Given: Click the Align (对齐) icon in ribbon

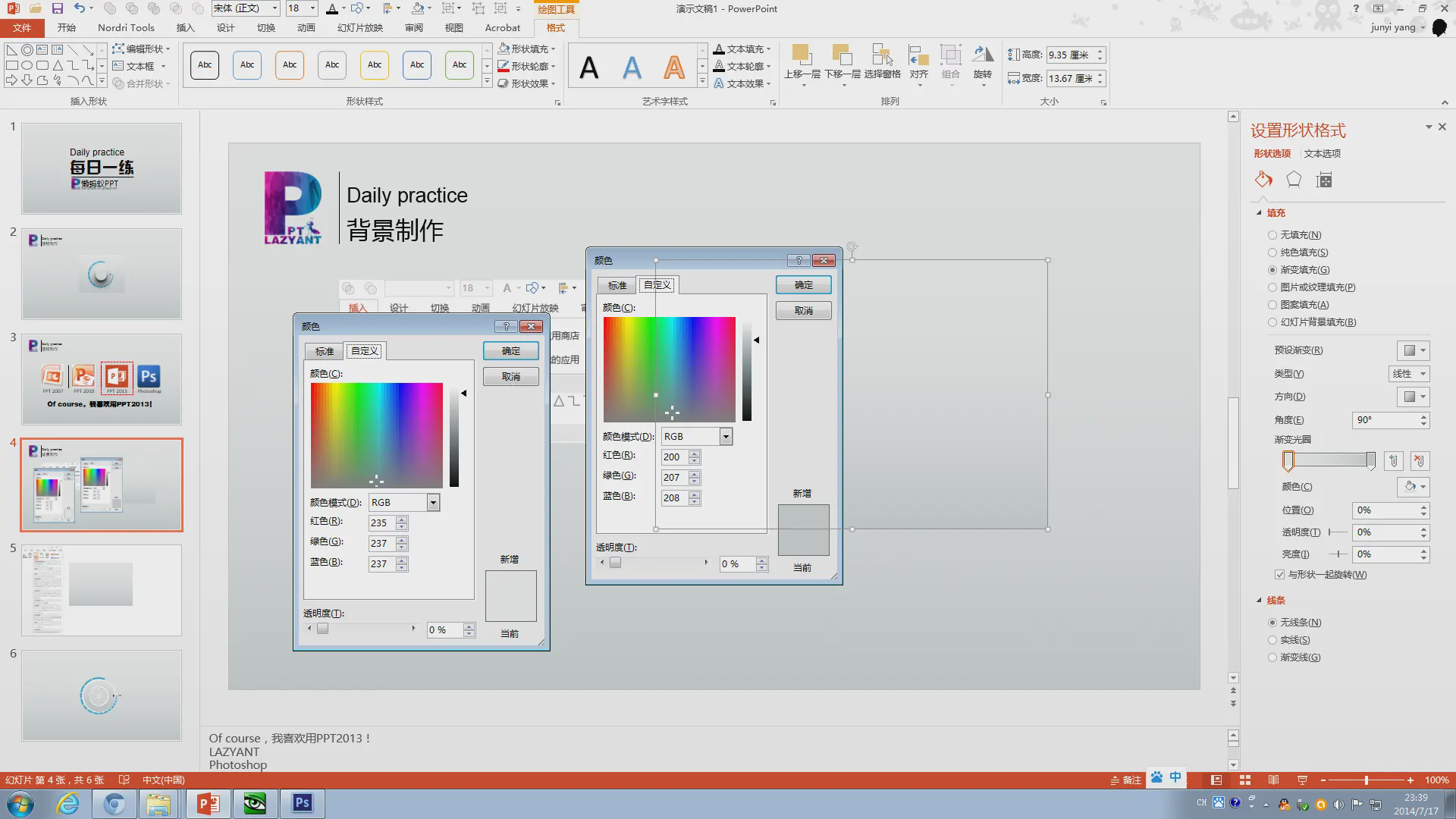Looking at the screenshot, I should [919, 62].
